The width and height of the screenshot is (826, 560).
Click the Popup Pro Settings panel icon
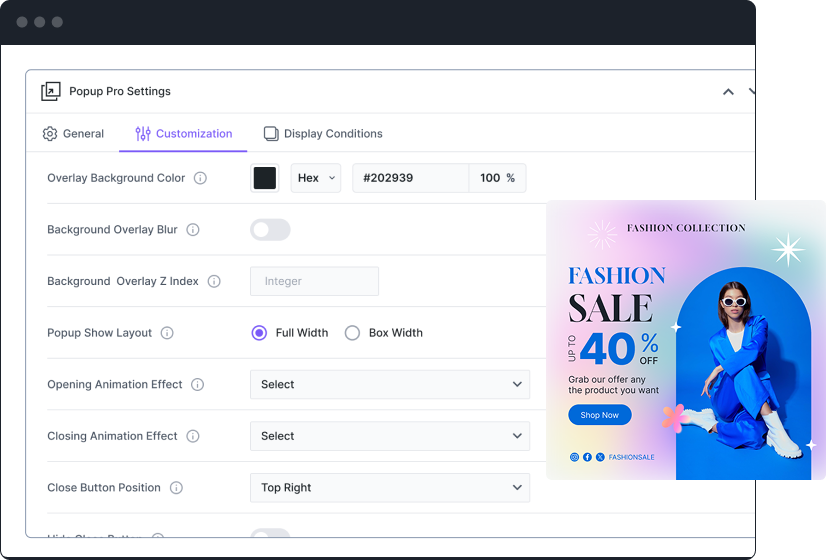(x=51, y=92)
